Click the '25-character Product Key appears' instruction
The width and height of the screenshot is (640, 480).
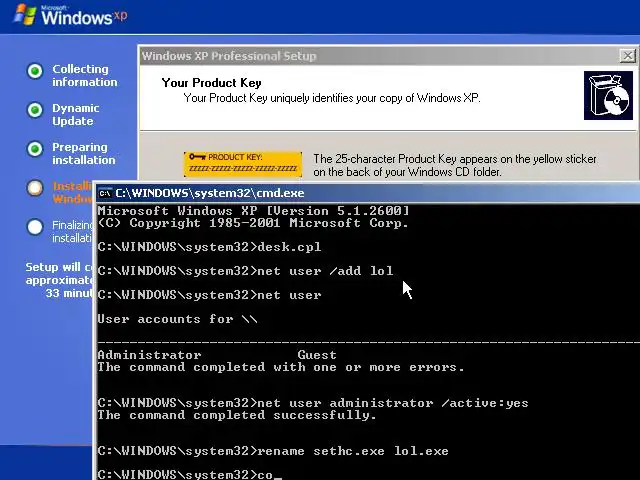(x=455, y=165)
